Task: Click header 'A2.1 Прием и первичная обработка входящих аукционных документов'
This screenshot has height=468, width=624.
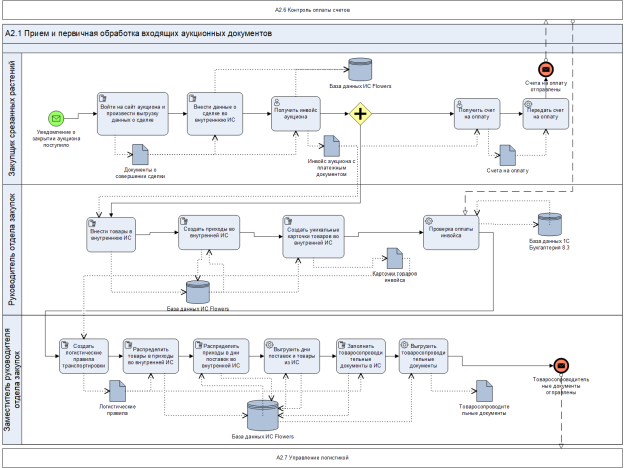Action: click(138, 33)
